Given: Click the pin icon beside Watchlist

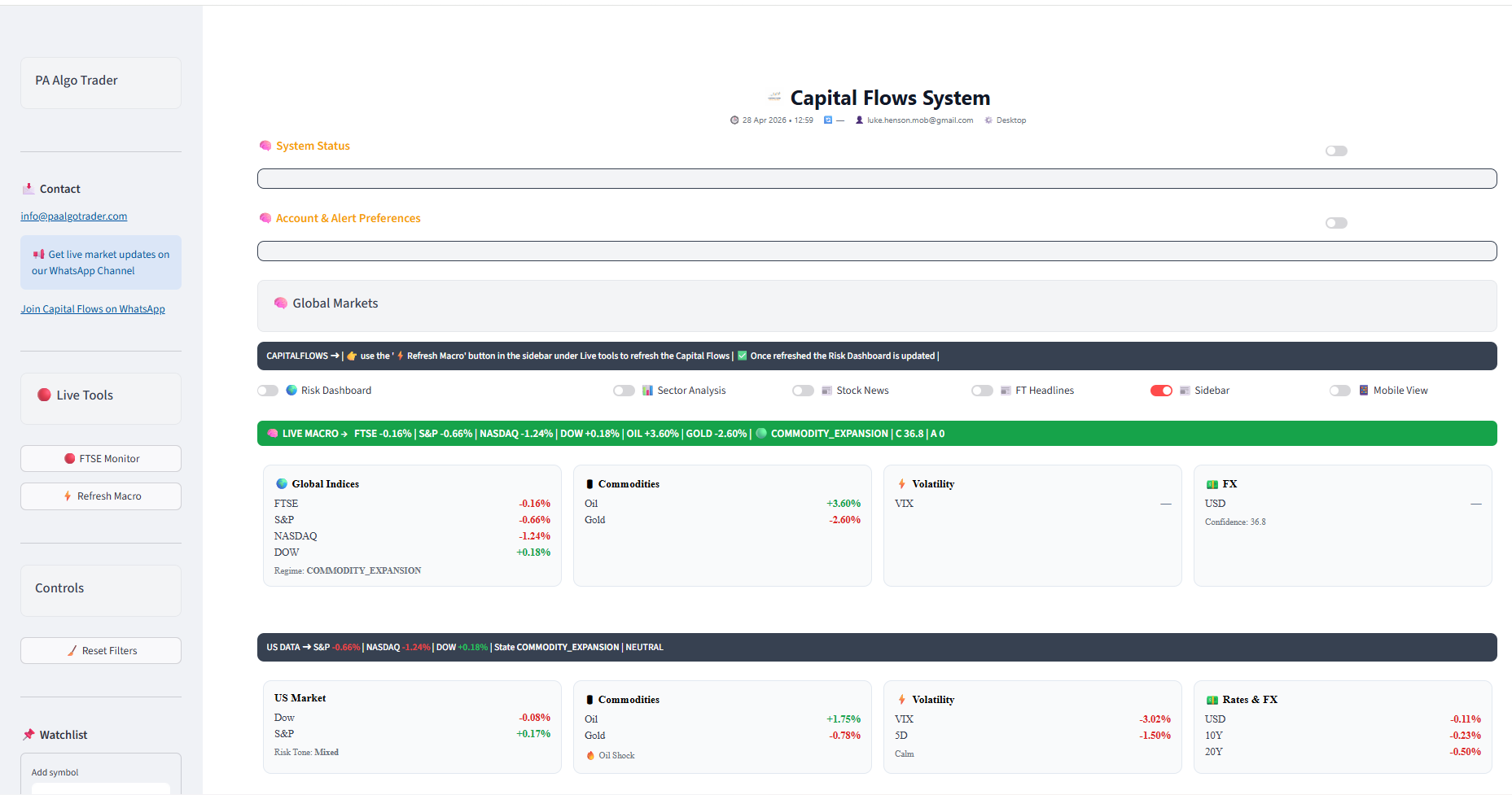Looking at the screenshot, I should (x=28, y=734).
